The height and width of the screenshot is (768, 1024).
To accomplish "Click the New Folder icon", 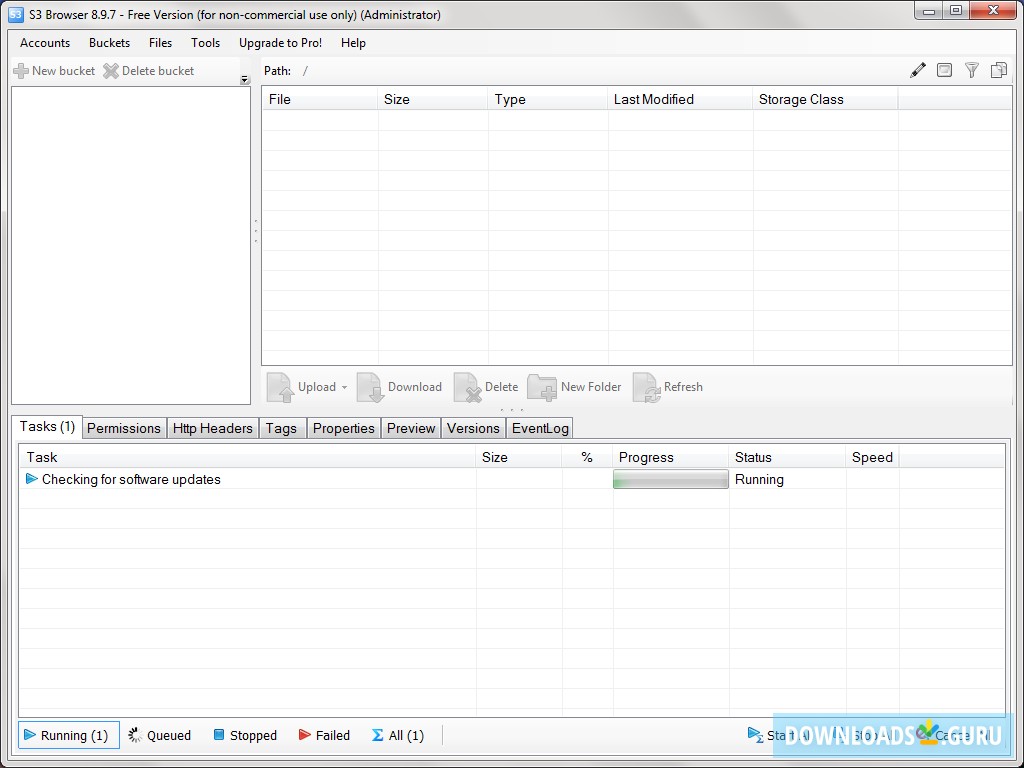I will 542,387.
